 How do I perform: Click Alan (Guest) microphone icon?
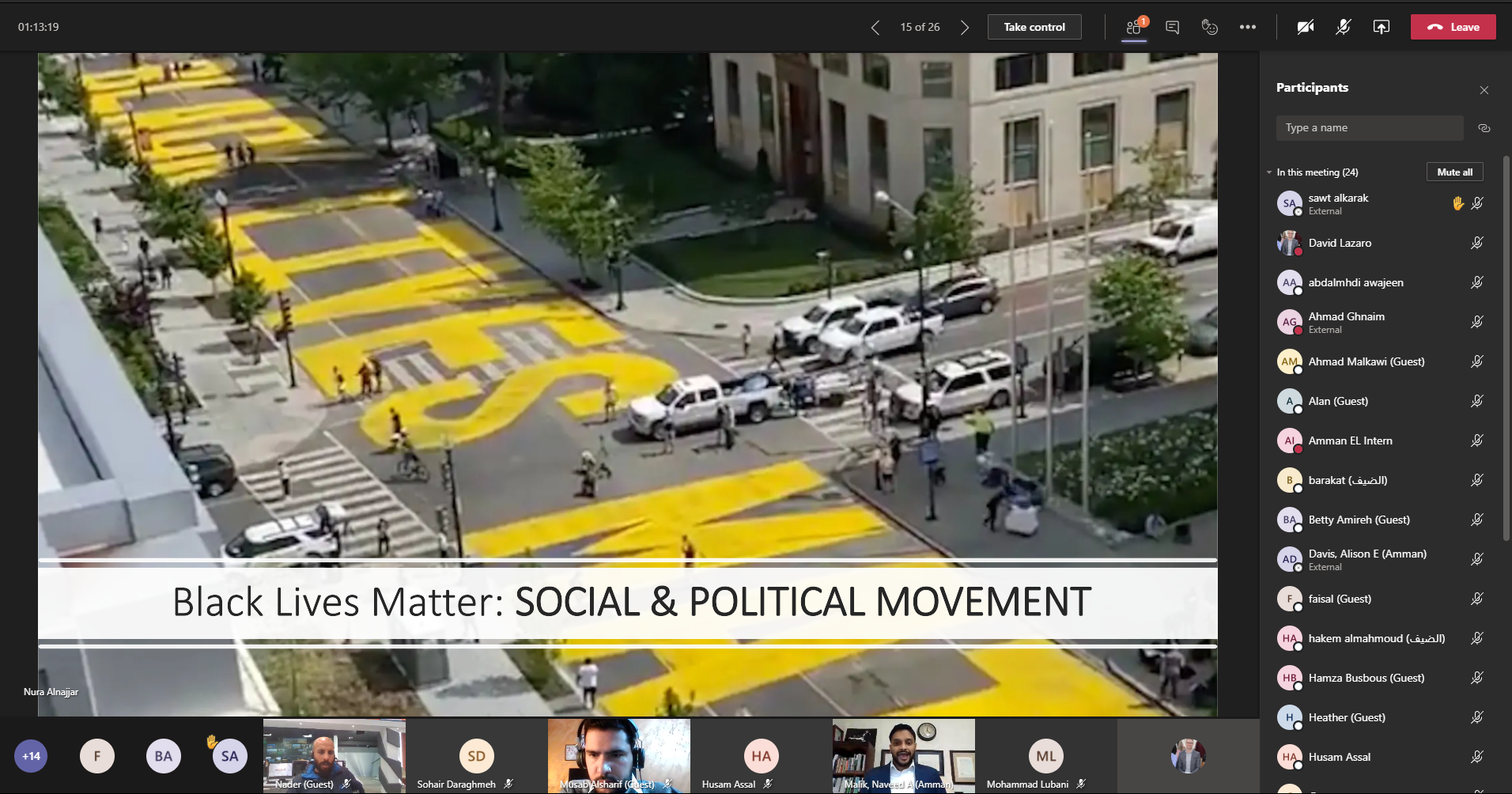(x=1477, y=401)
